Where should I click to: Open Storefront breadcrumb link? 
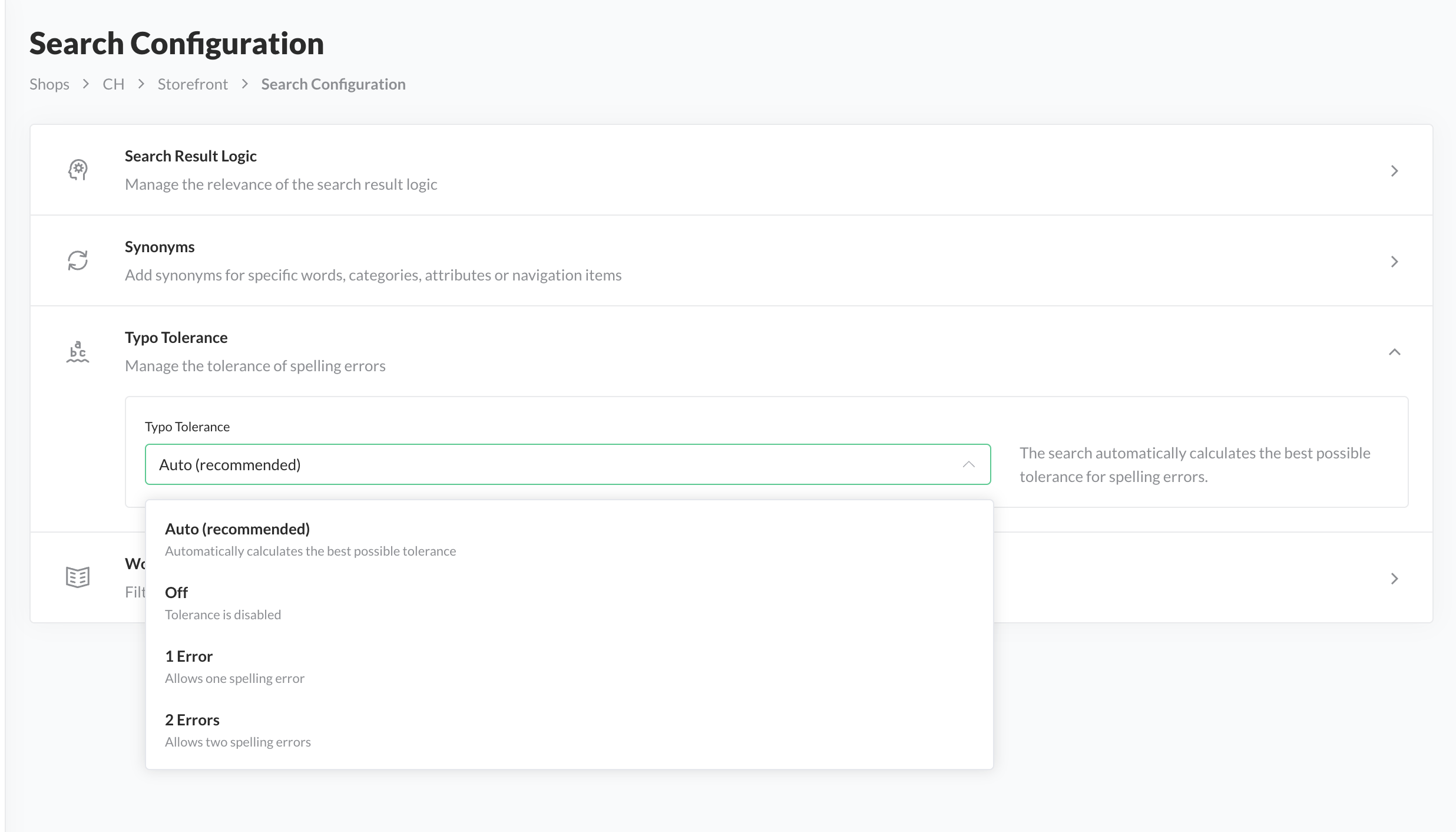click(193, 84)
